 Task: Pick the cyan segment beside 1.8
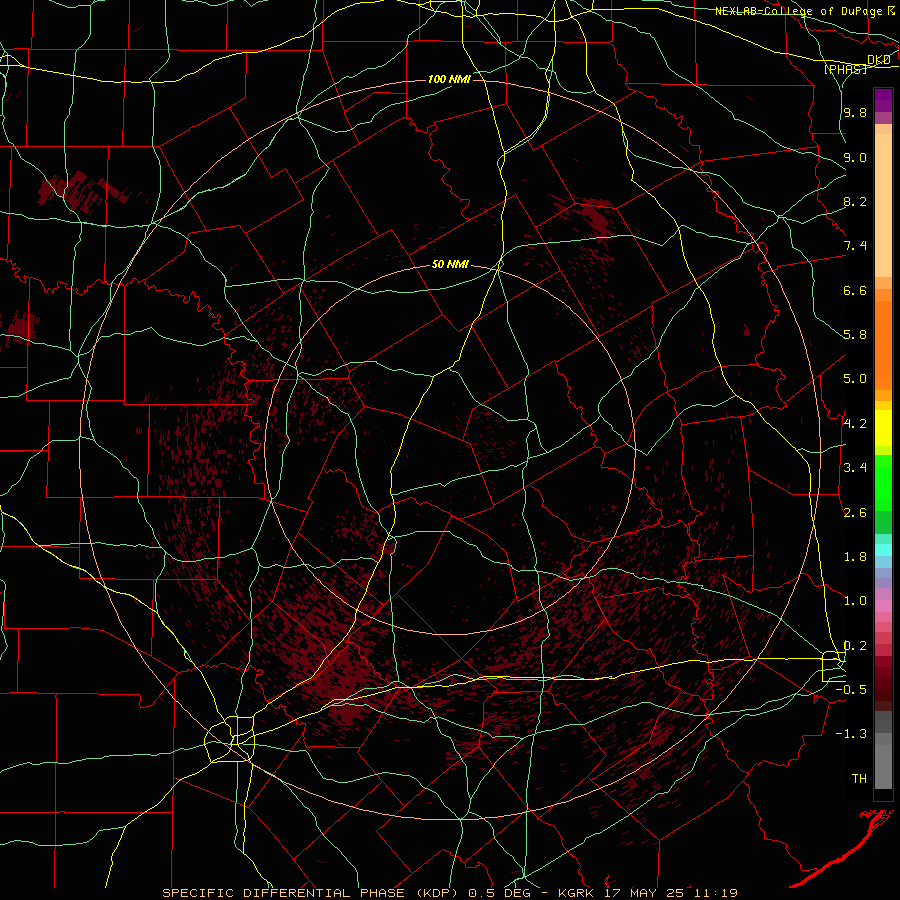pos(883,550)
